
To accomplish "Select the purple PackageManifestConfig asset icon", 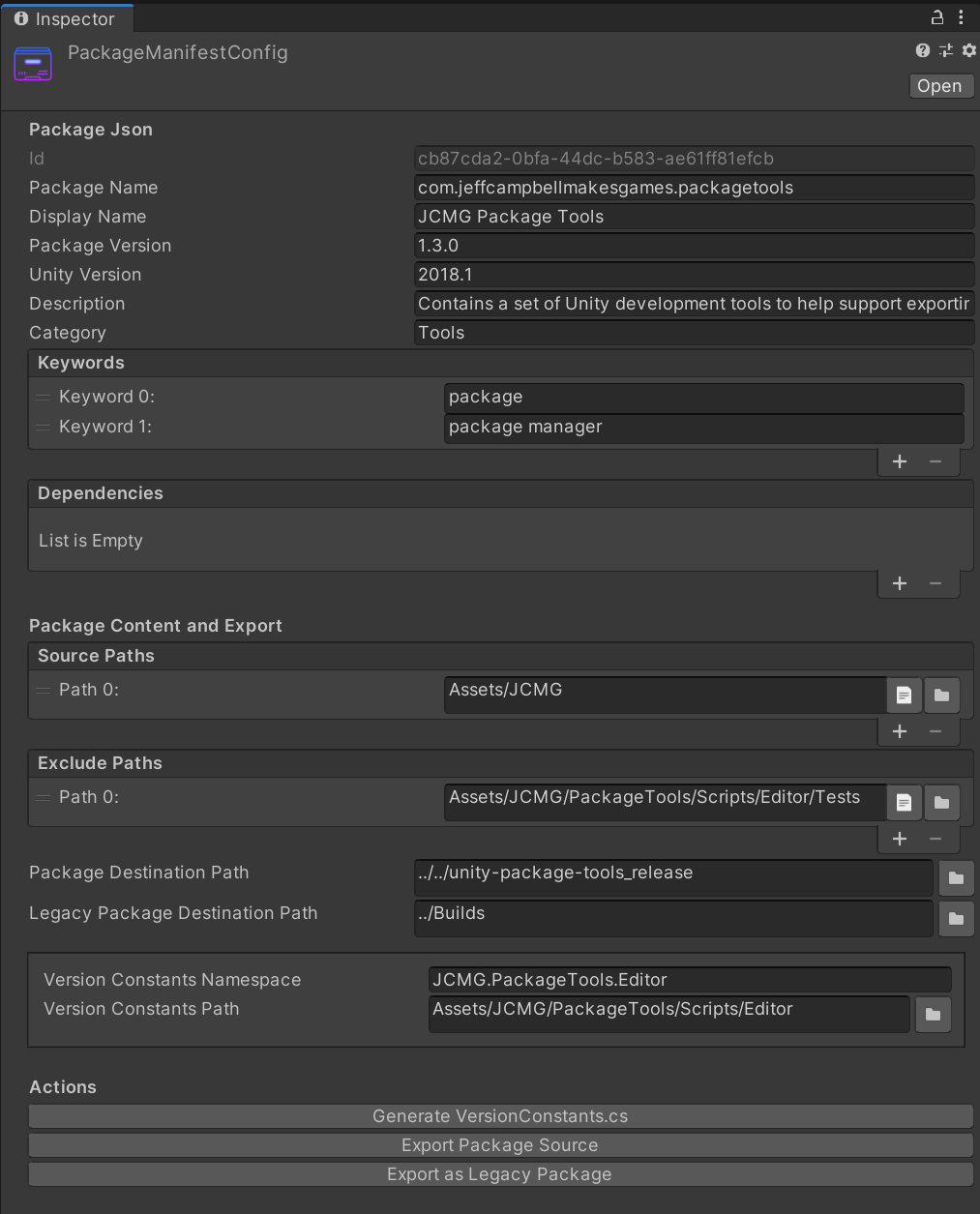I will [x=32, y=63].
